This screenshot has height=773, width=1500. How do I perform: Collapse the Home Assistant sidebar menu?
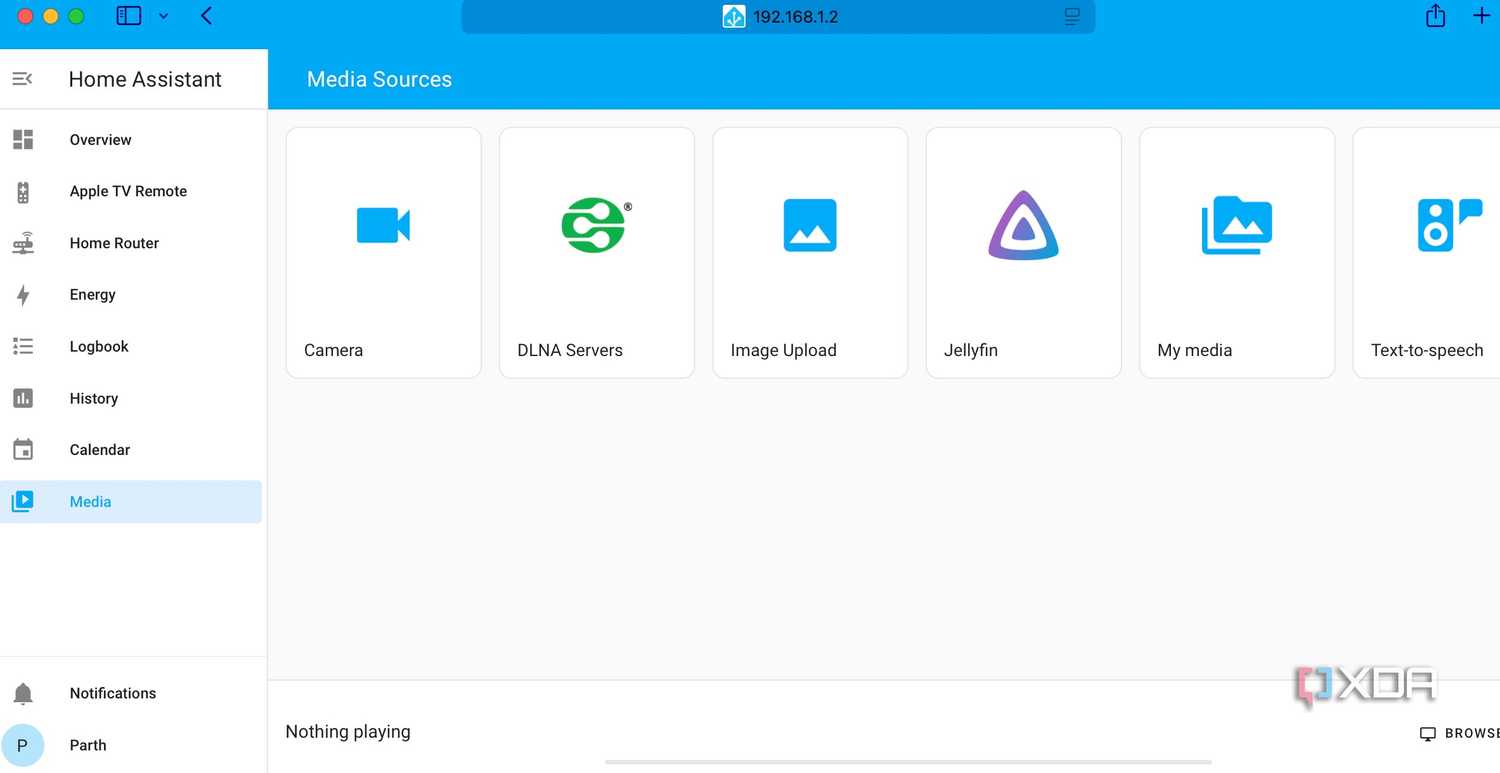coord(22,79)
